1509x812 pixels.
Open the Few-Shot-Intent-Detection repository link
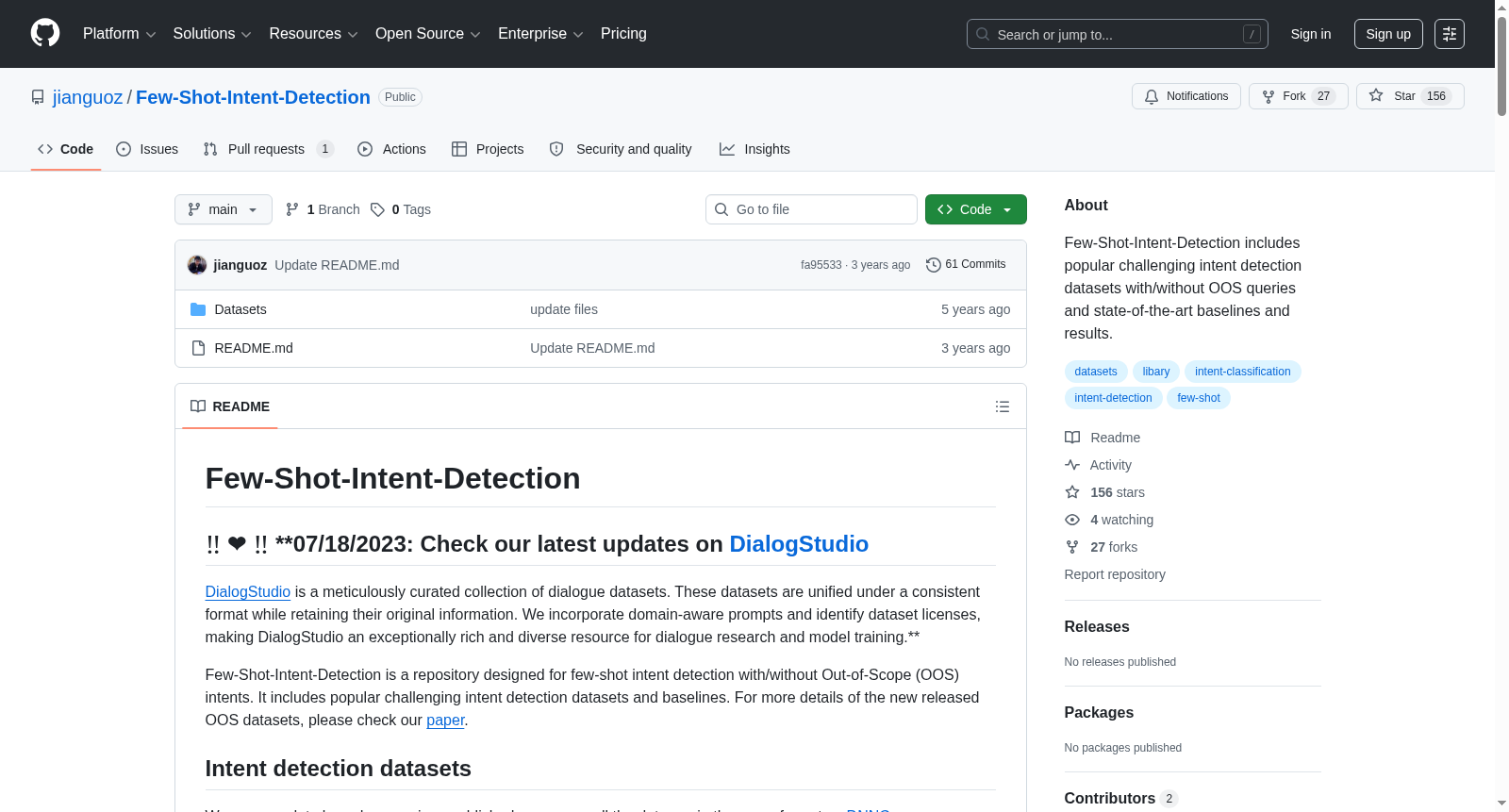point(253,97)
